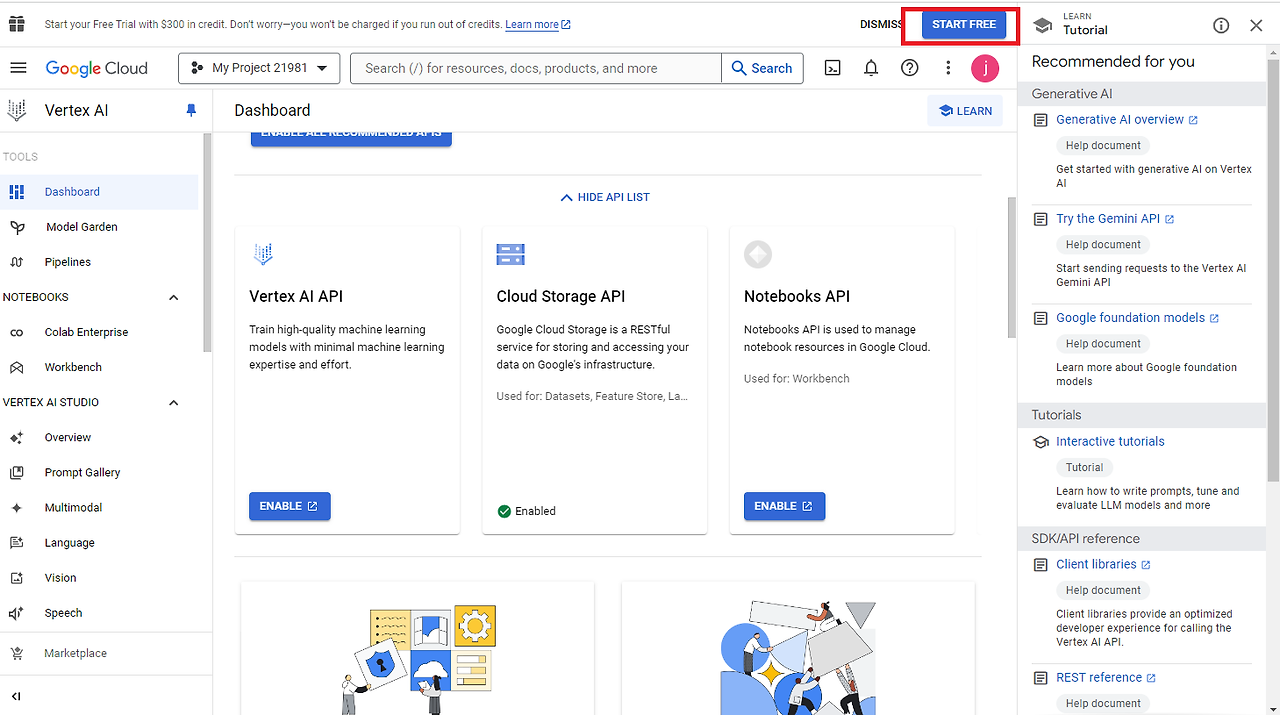Click the Learn button on Dashboard
The height and width of the screenshot is (715, 1280).
(965, 111)
